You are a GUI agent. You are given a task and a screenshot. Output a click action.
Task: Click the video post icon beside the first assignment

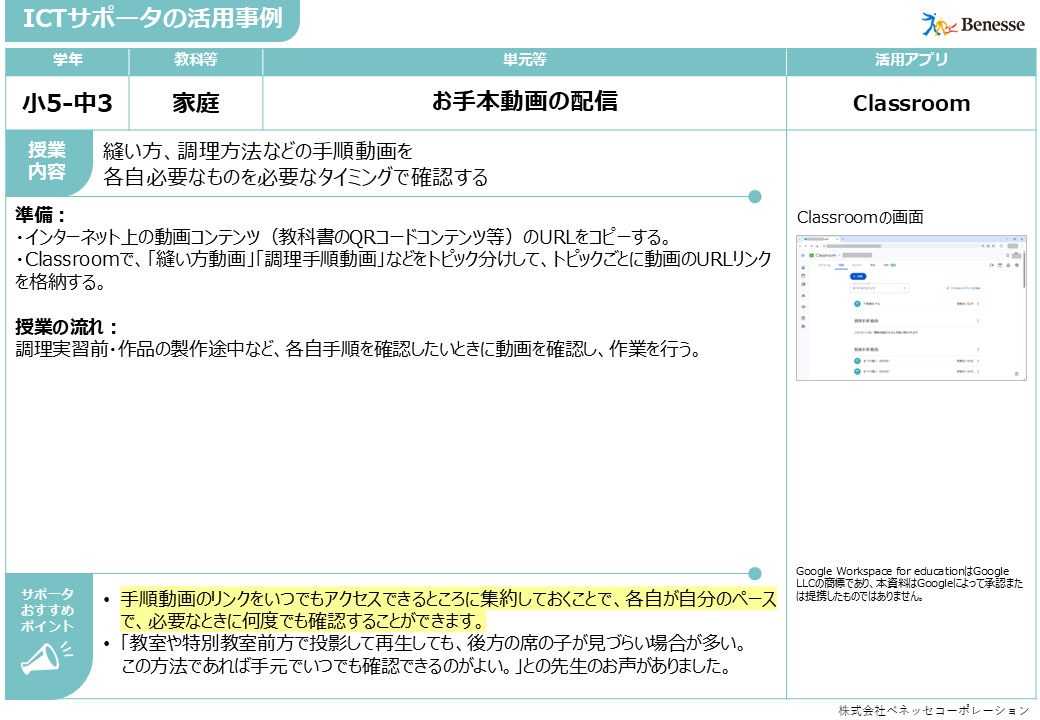coord(856,303)
